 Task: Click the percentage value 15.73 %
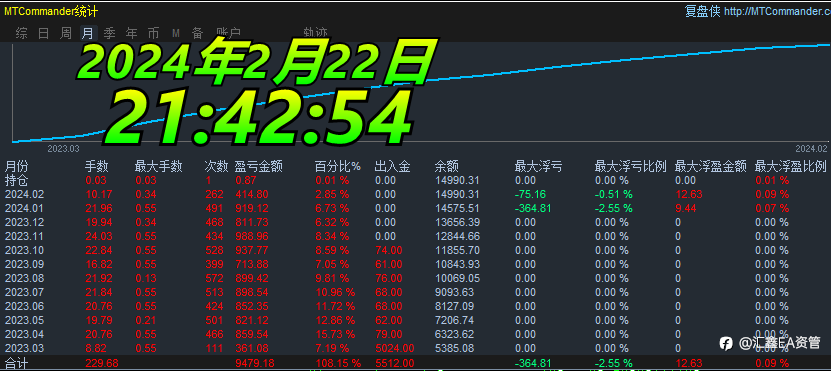(x=335, y=334)
